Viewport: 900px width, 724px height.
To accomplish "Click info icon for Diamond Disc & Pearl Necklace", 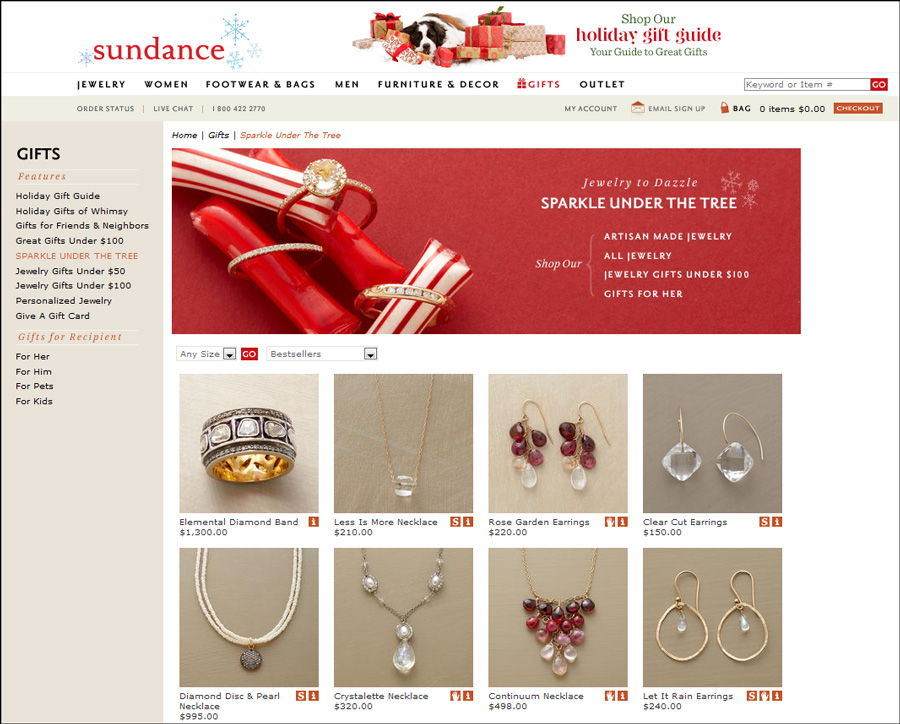I will 313,695.
